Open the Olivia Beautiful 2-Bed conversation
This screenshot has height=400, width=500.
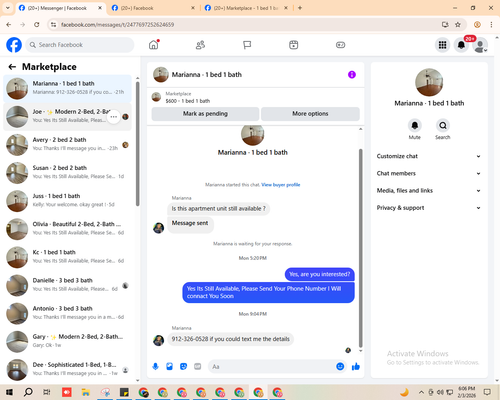[68, 229]
